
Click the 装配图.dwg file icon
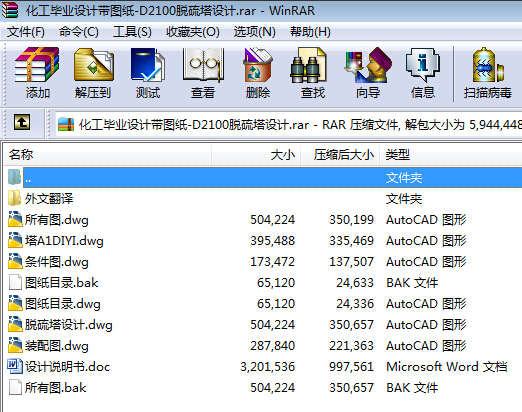pyautogui.click(x=15, y=345)
